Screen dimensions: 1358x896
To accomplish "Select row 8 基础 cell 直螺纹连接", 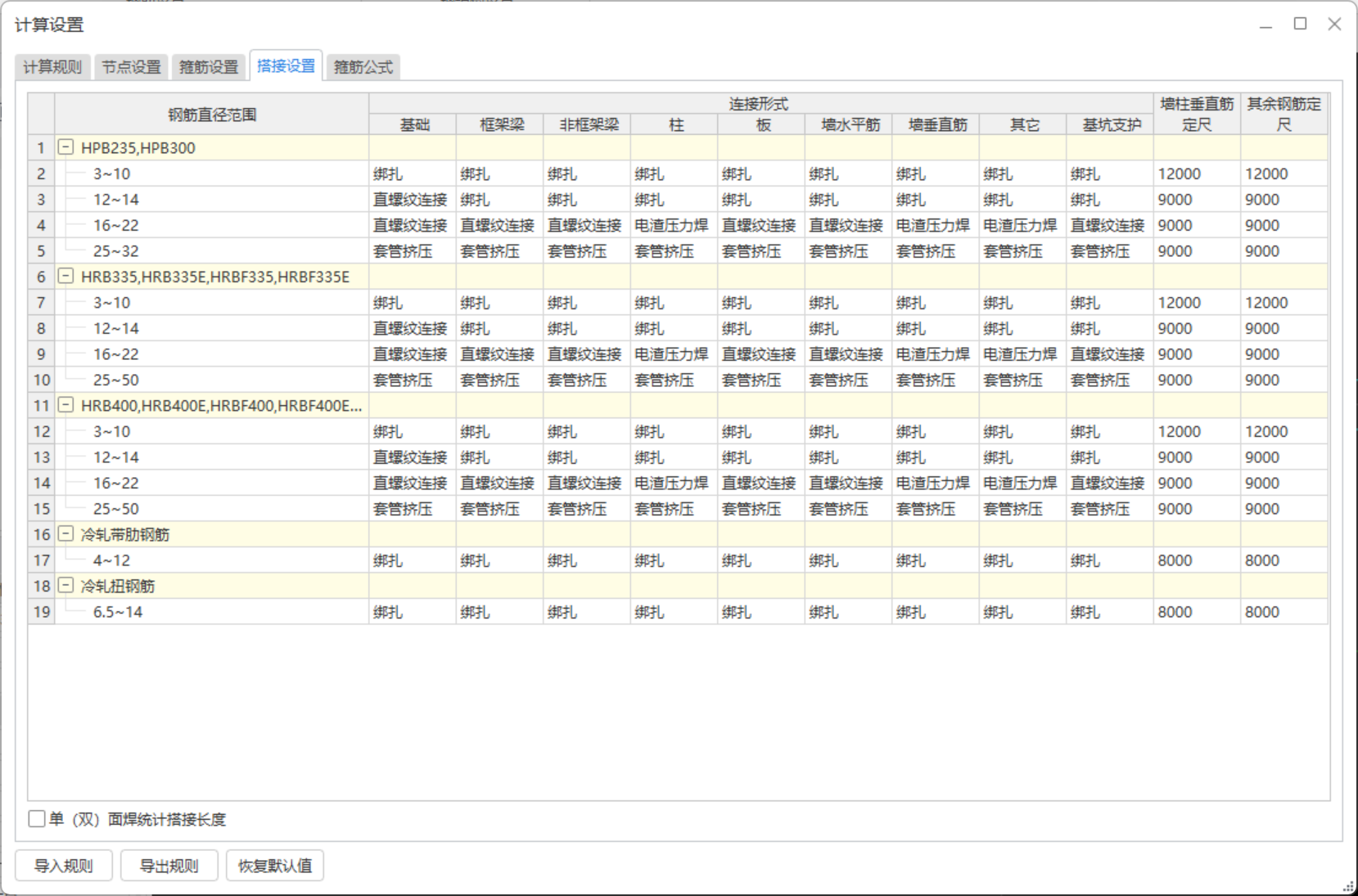I will (413, 328).
